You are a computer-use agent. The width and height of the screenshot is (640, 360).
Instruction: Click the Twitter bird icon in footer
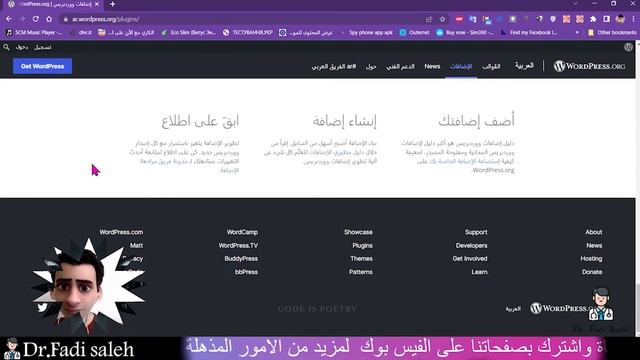pos(42,307)
